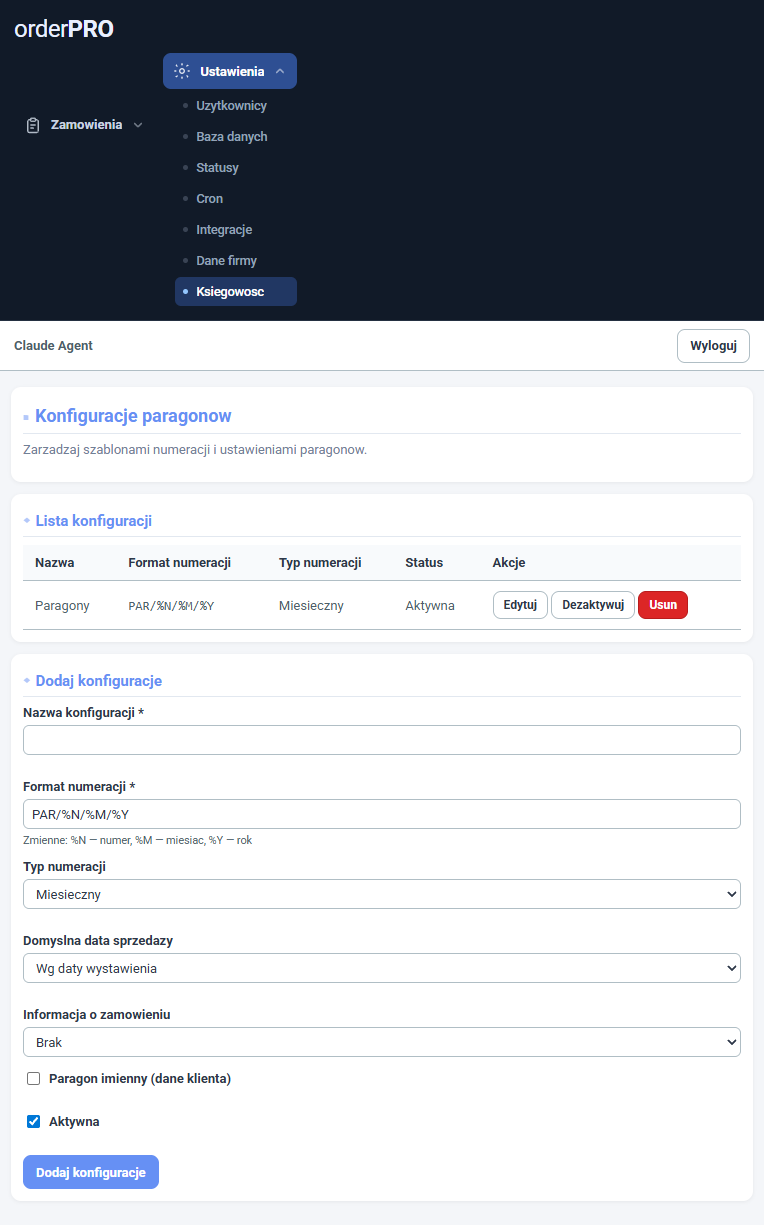Image resolution: width=764 pixels, height=1225 pixels.
Task: Expand the Zamowienia menu chevron
Action: pyautogui.click(x=138, y=125)
